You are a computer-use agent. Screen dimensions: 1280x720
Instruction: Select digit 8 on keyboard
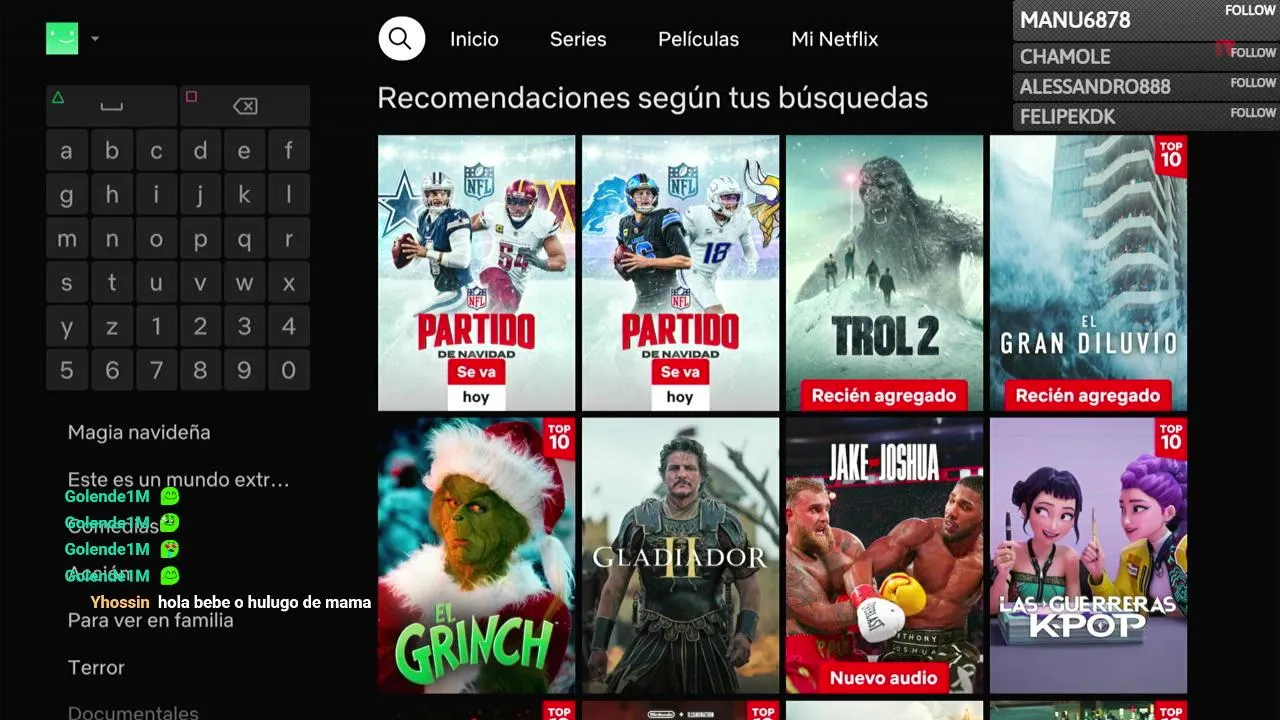[200, 370]
